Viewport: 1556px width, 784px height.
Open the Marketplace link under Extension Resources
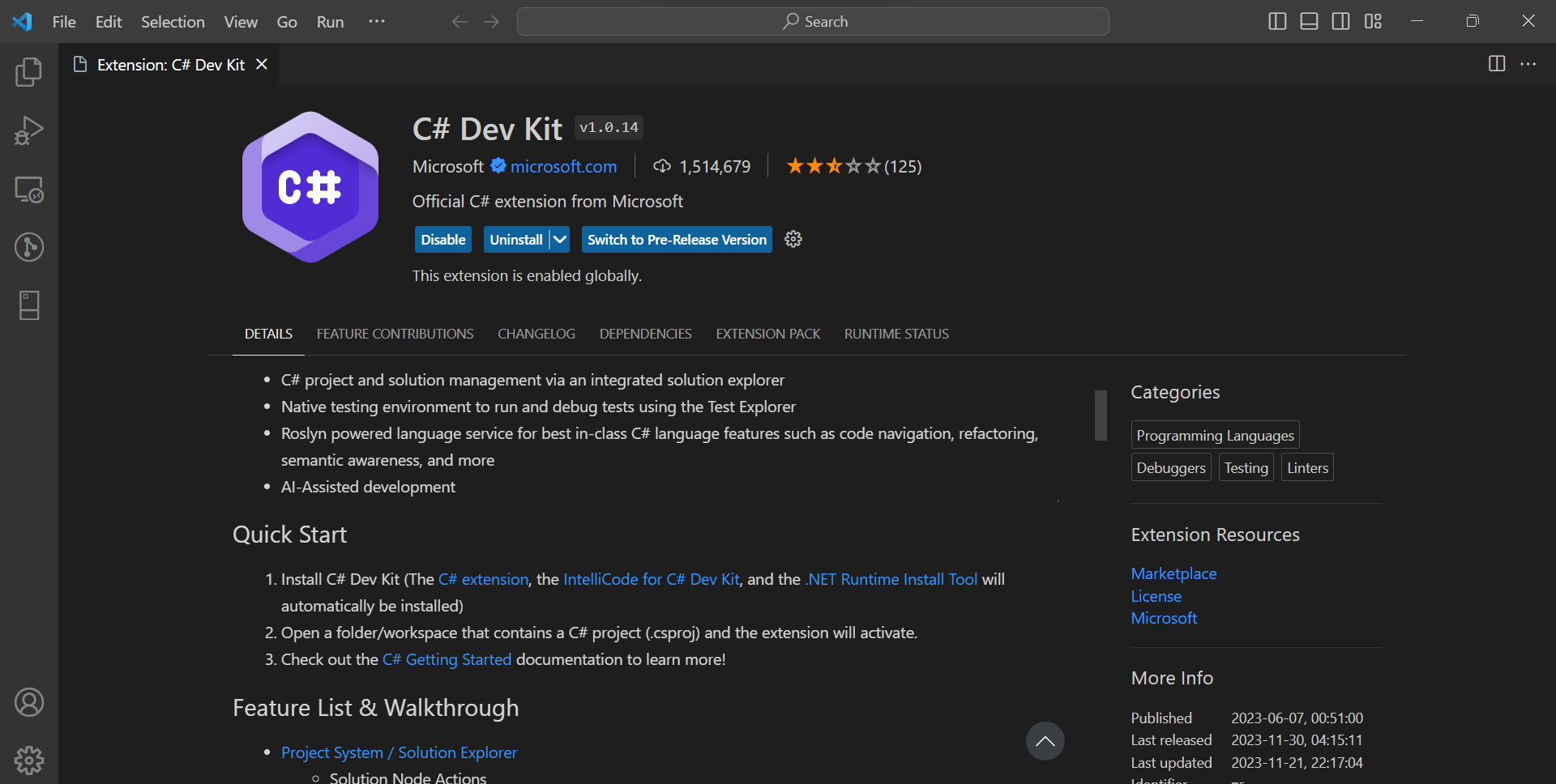(1173, 573)
